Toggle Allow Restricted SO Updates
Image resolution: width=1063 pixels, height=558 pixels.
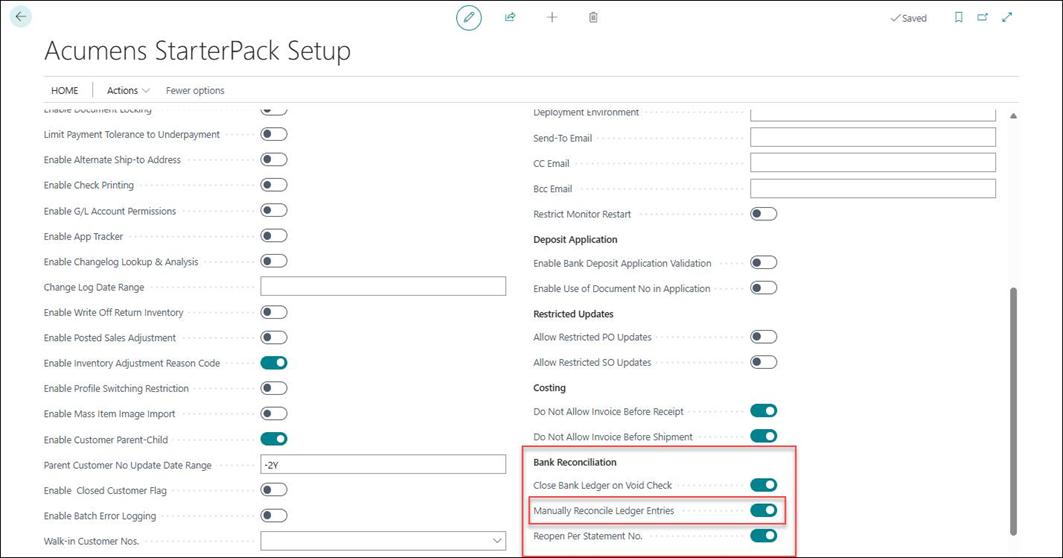(763, 362)
